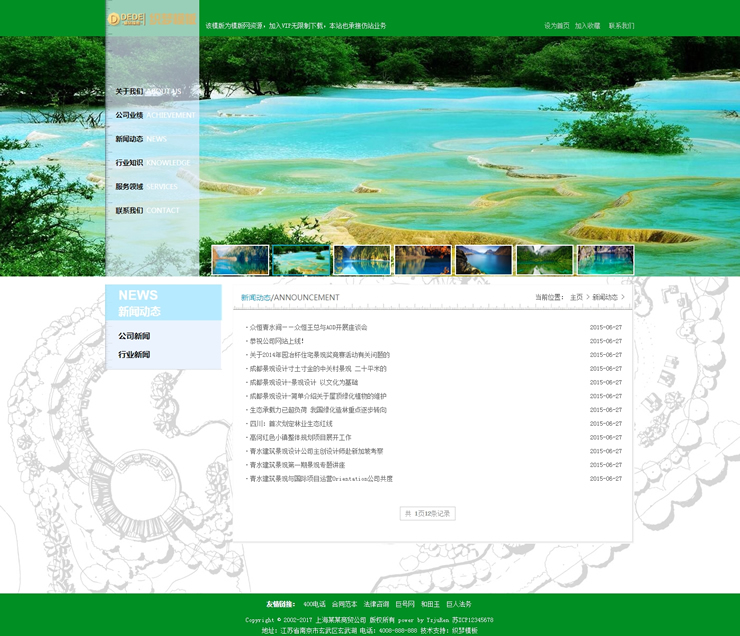Open 行业新闻 category in the news sidebar

pyautogui.click(x=134, y=355)
